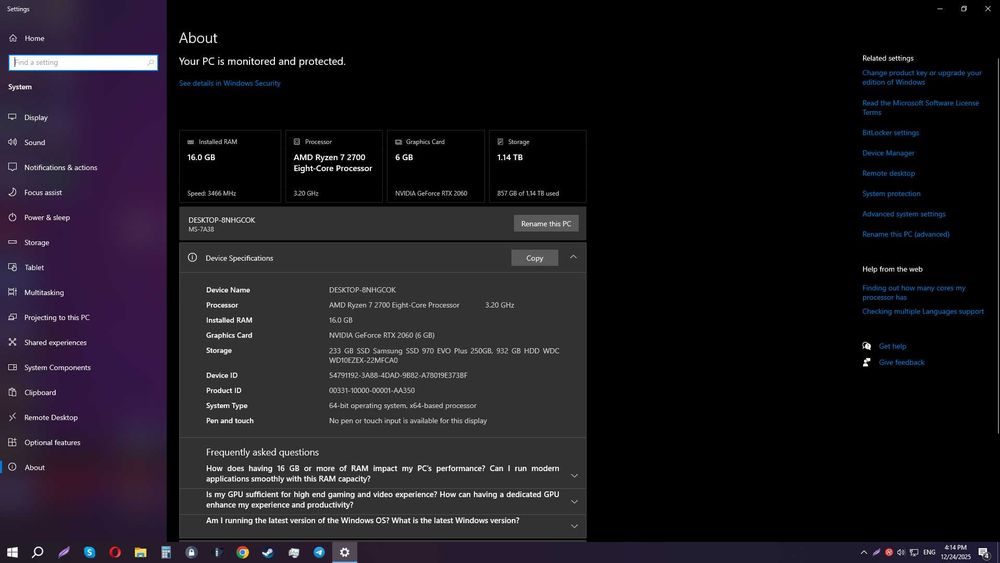The height and width of the screenshot is (563, 1000).
Task: Open Device Manager link
Action: coord(888,153)
